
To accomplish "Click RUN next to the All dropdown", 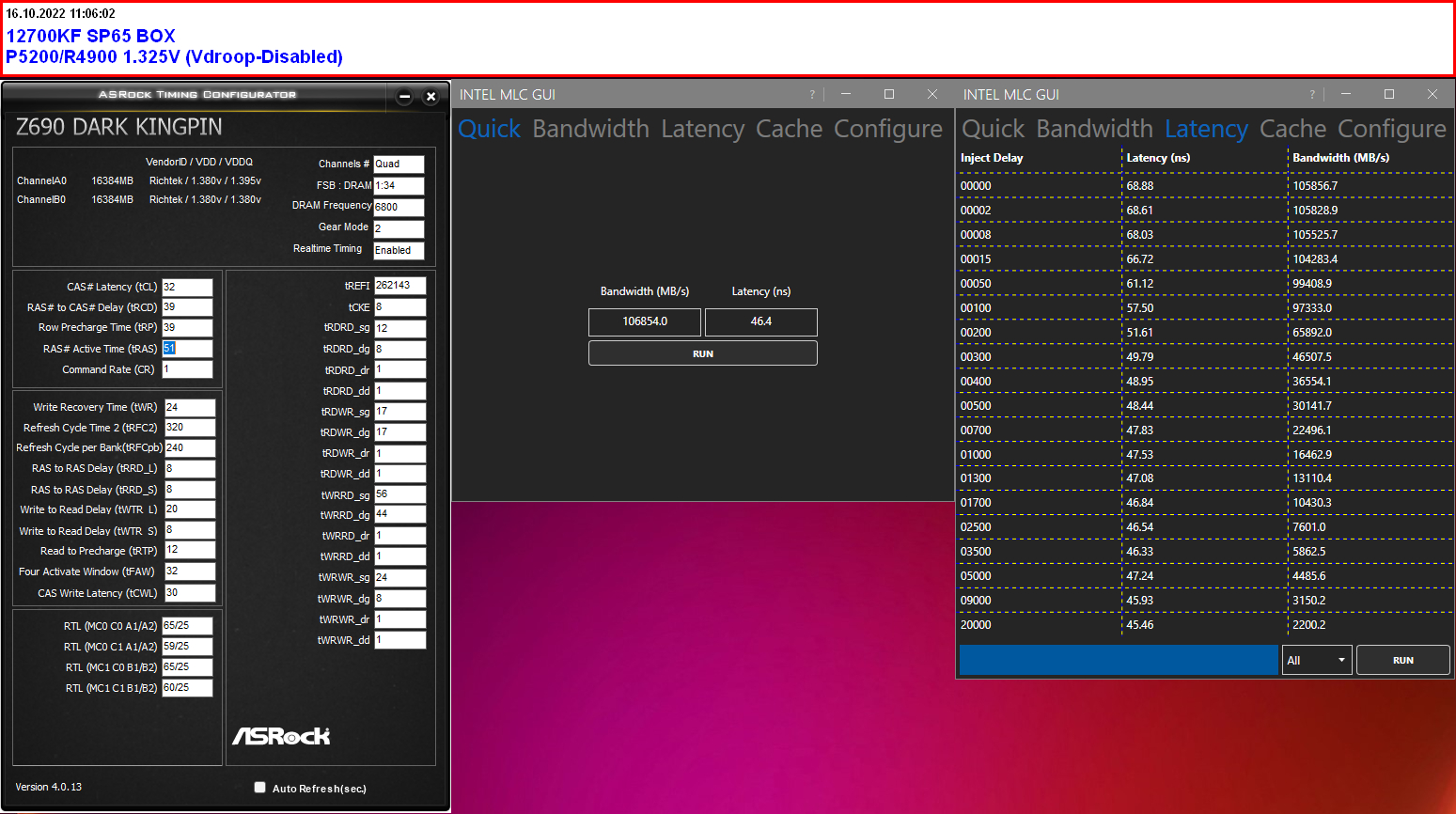I will 1402,660.
